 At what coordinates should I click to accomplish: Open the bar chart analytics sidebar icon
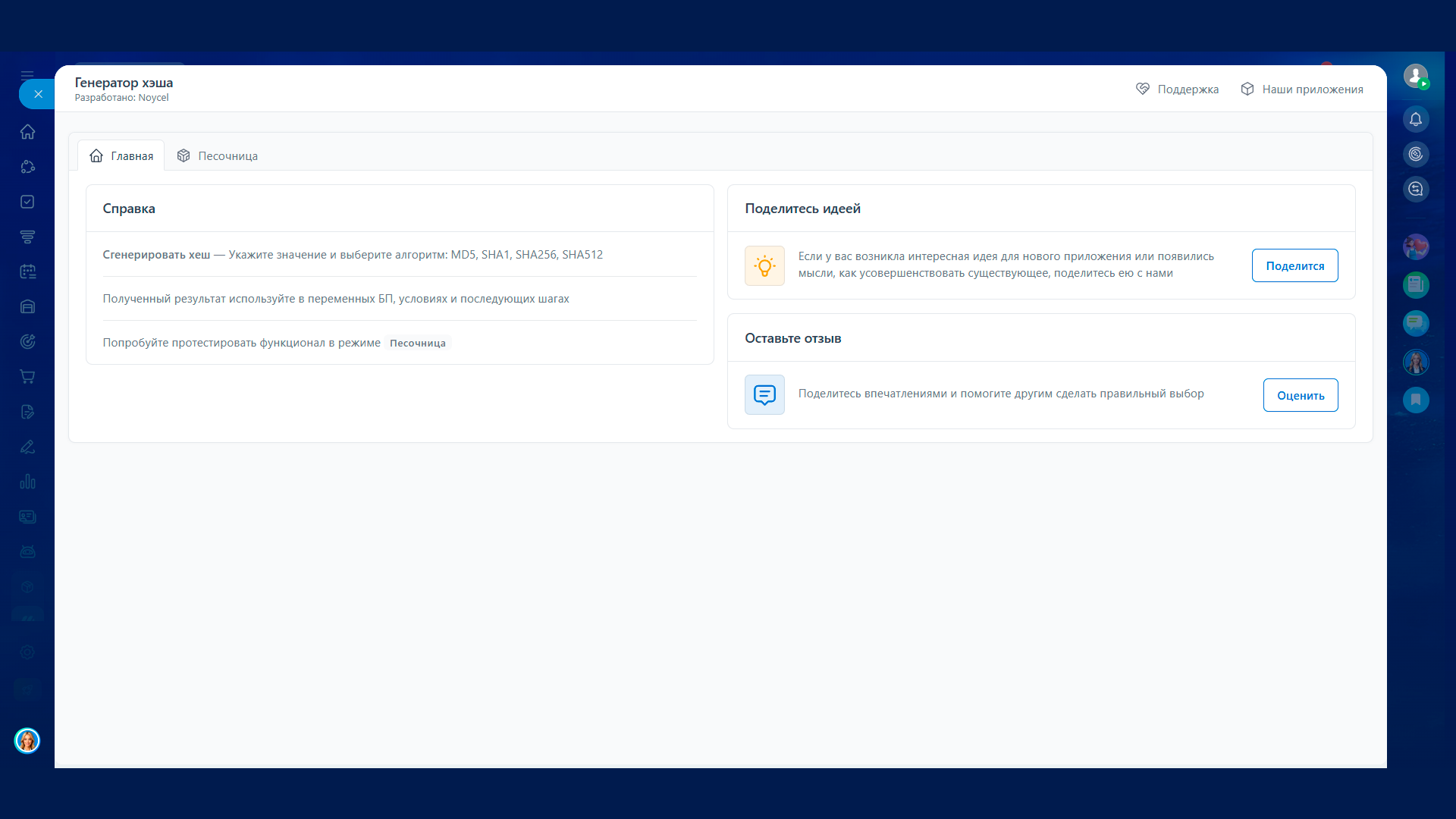[27, 482]
